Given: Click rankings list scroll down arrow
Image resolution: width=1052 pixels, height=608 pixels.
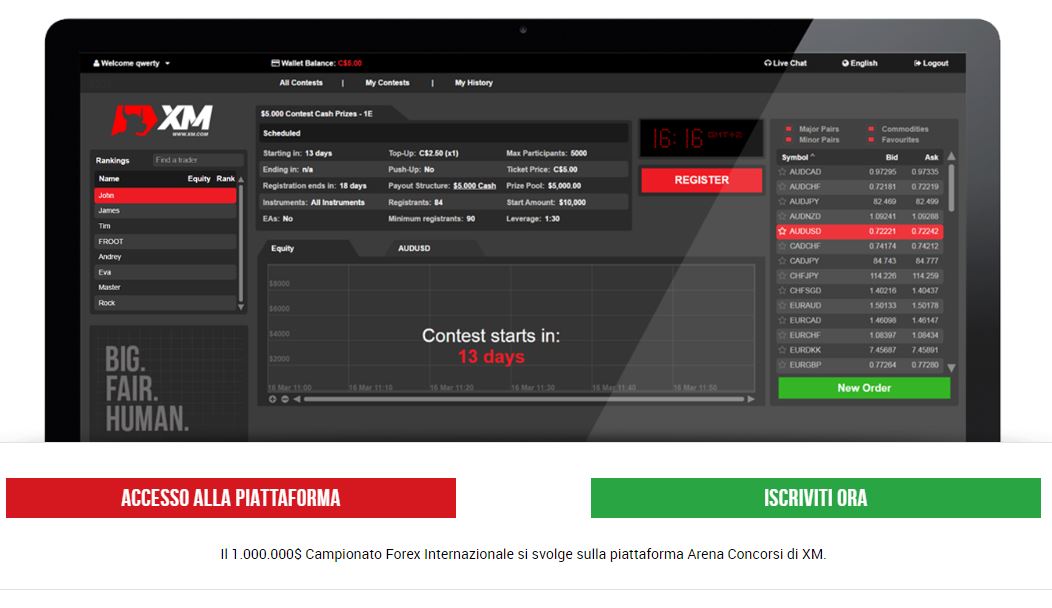Looking at the screenshot, I should (x=241, y=307).
